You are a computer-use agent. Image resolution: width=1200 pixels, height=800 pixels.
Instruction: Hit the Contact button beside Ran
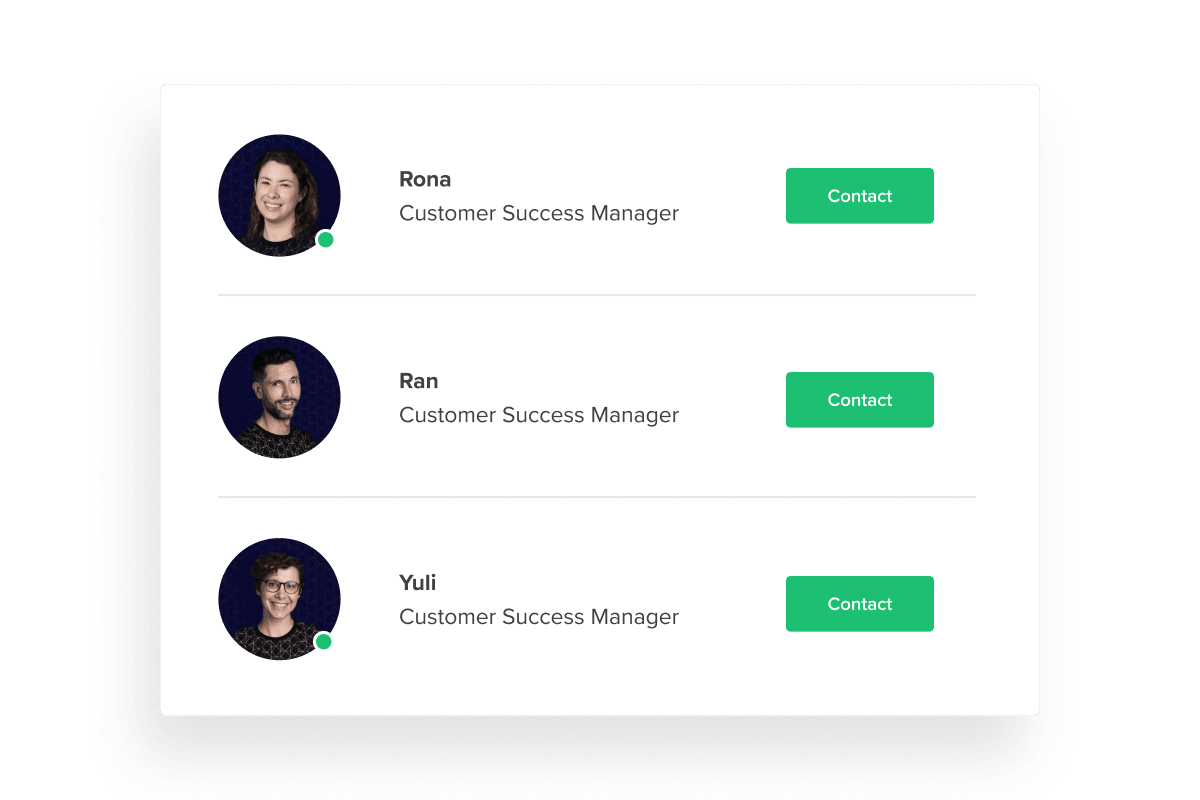(x=860, y=400)
